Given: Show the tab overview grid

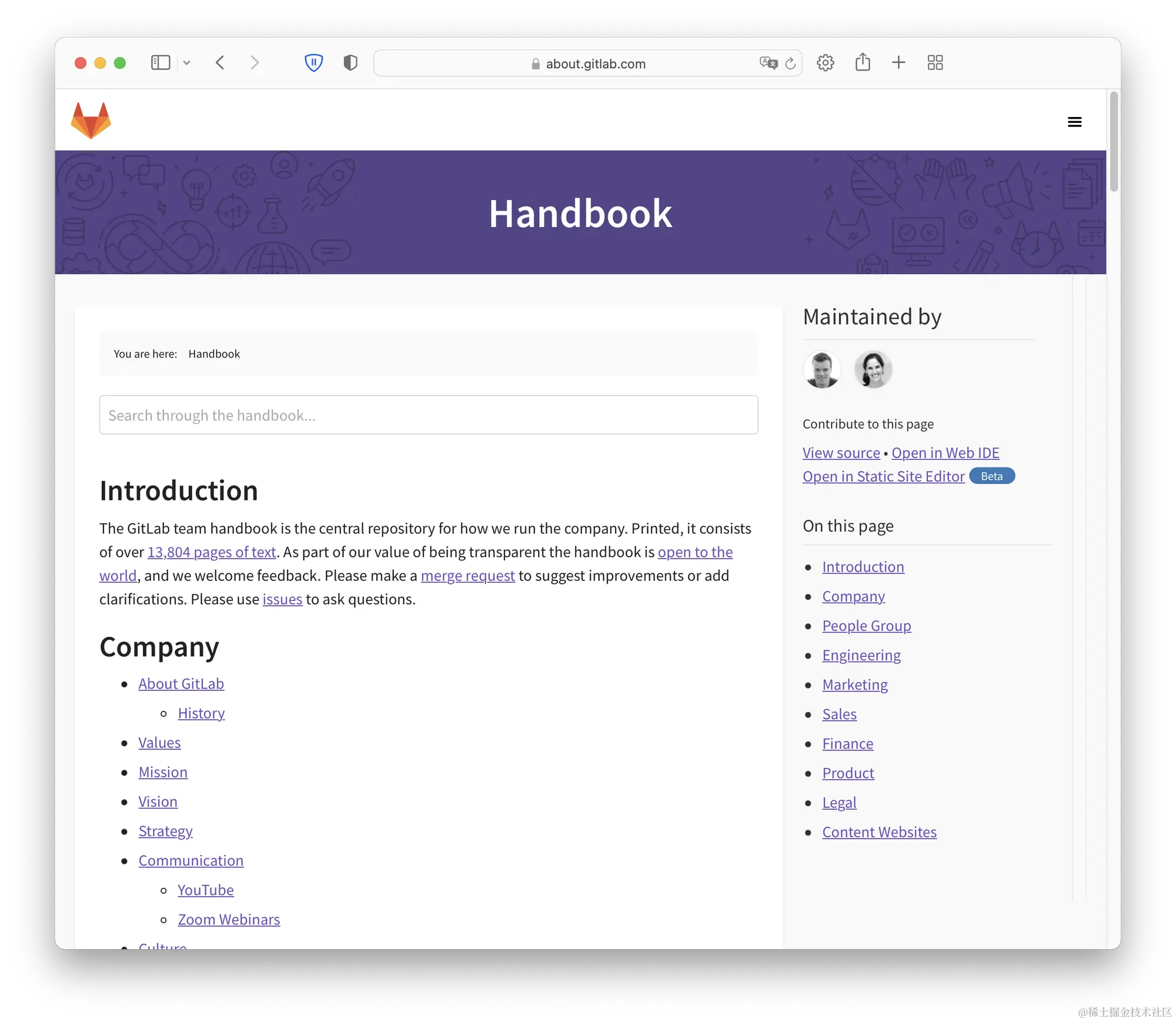Looking at the screenshot, I should tap(934, 62).
